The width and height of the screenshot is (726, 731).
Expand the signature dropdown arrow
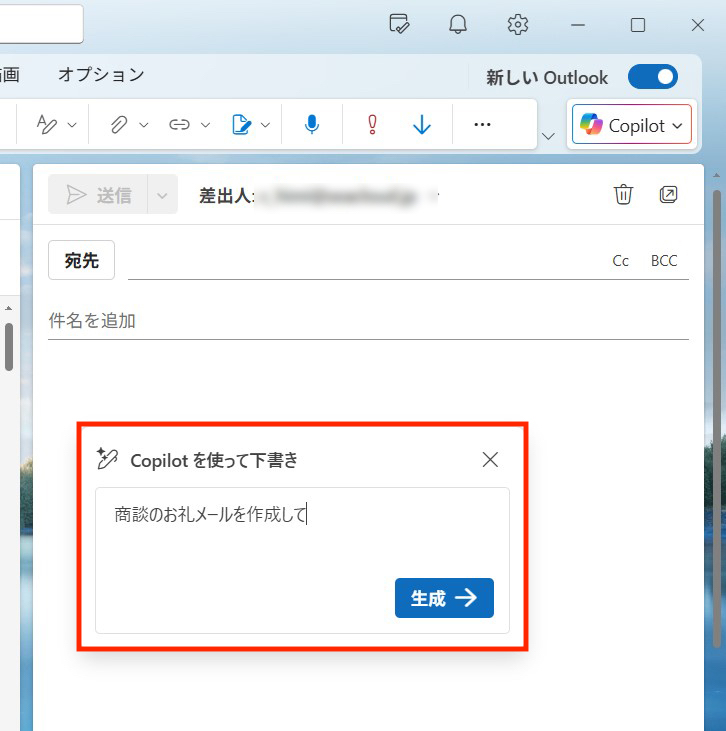265,125
